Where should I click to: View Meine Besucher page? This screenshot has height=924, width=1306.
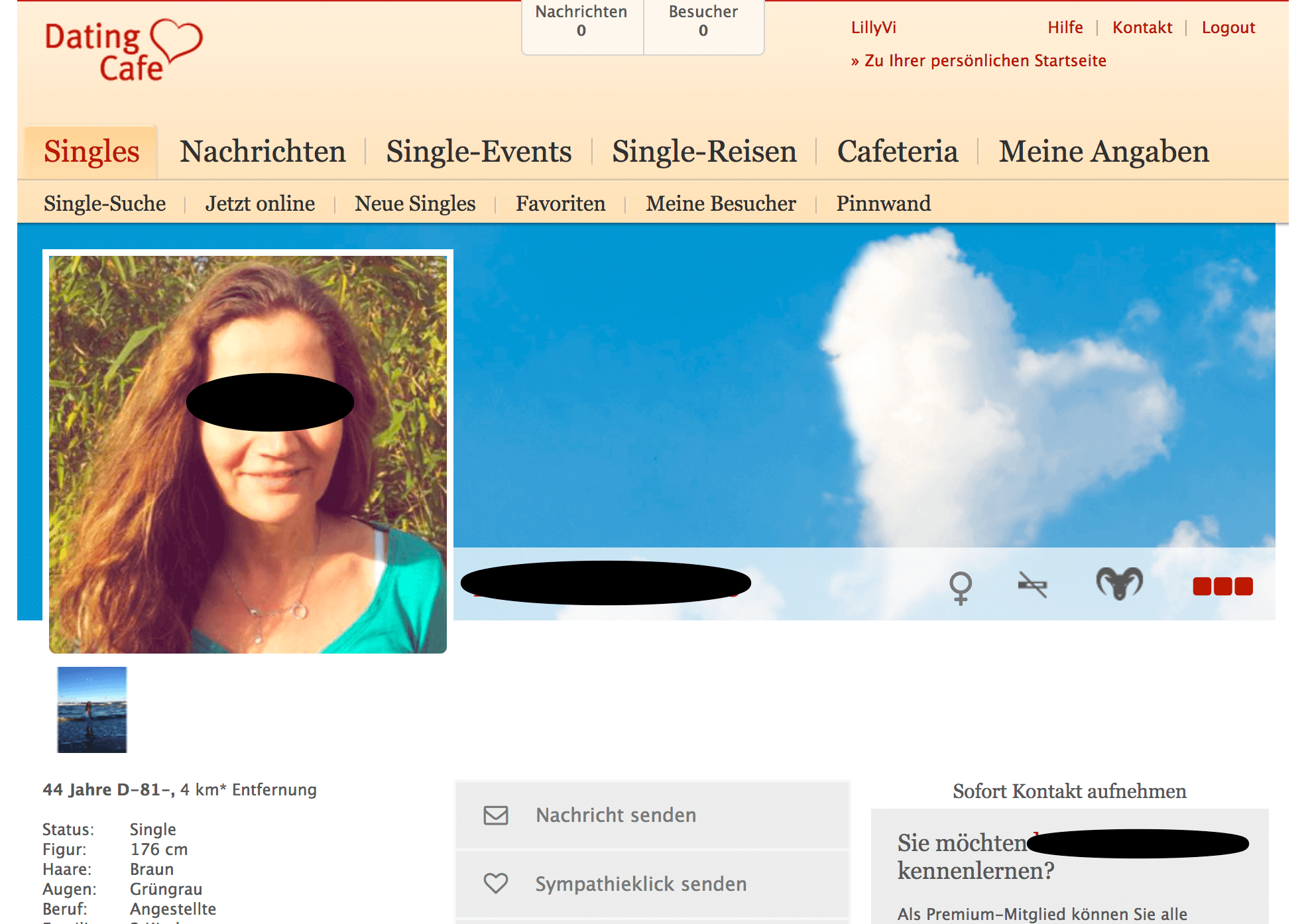point(721,203)
